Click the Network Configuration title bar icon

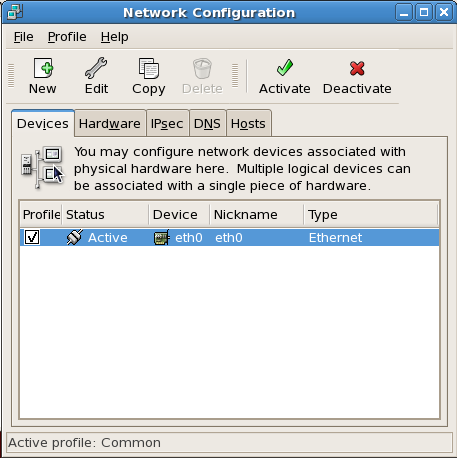click(x=15, y=12)
